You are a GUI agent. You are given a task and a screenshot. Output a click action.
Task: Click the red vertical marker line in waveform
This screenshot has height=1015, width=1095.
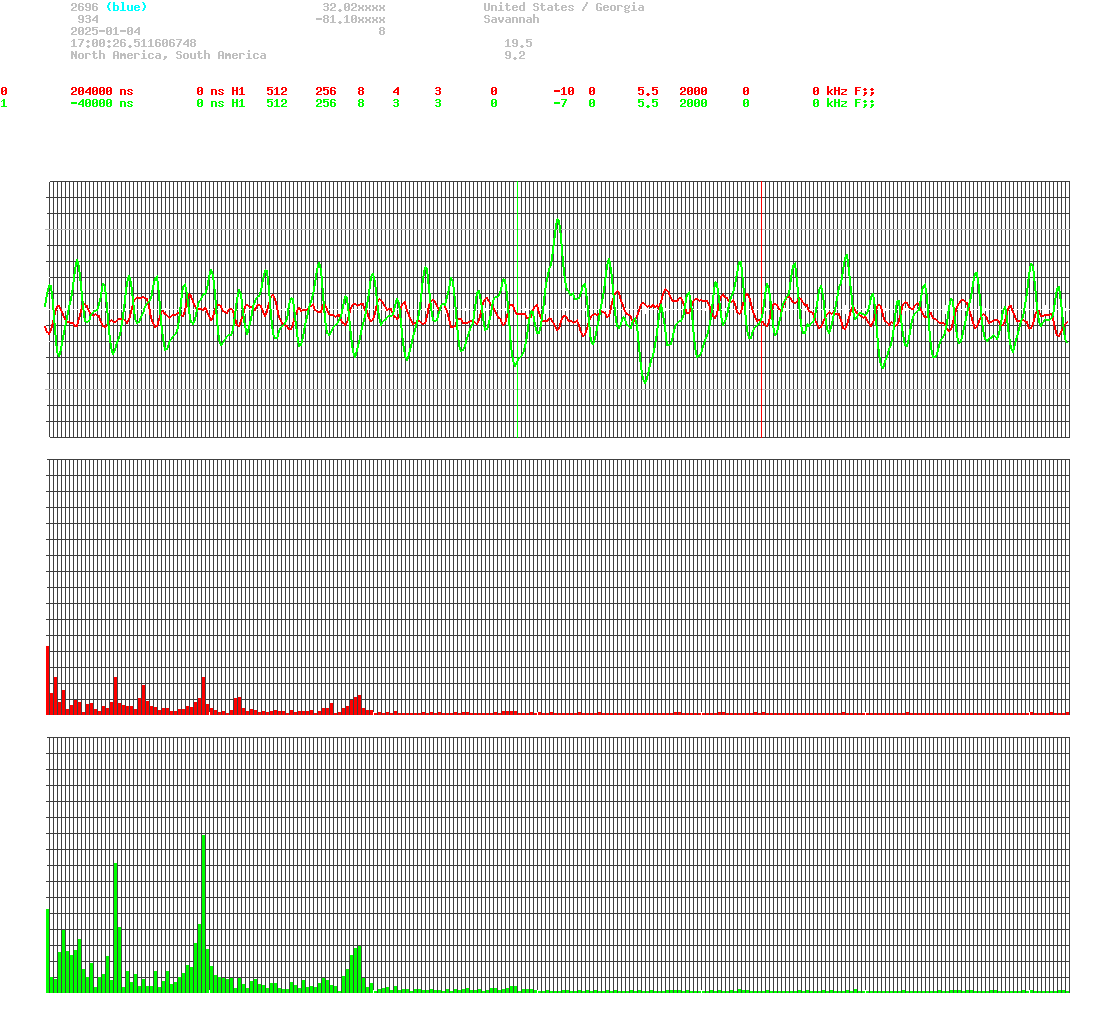coord(761,309)
